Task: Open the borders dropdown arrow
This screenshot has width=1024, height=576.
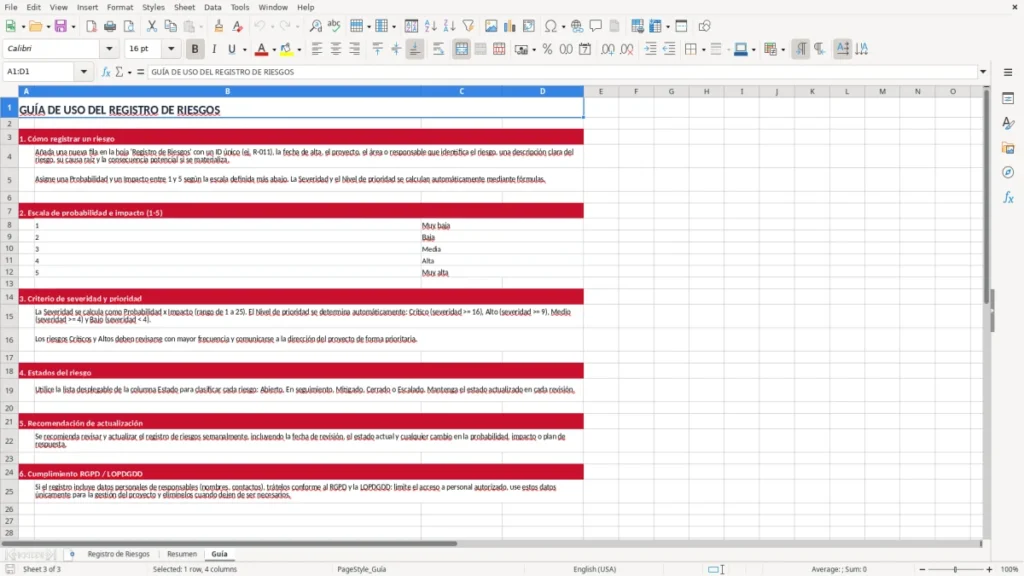Action: 703,50
